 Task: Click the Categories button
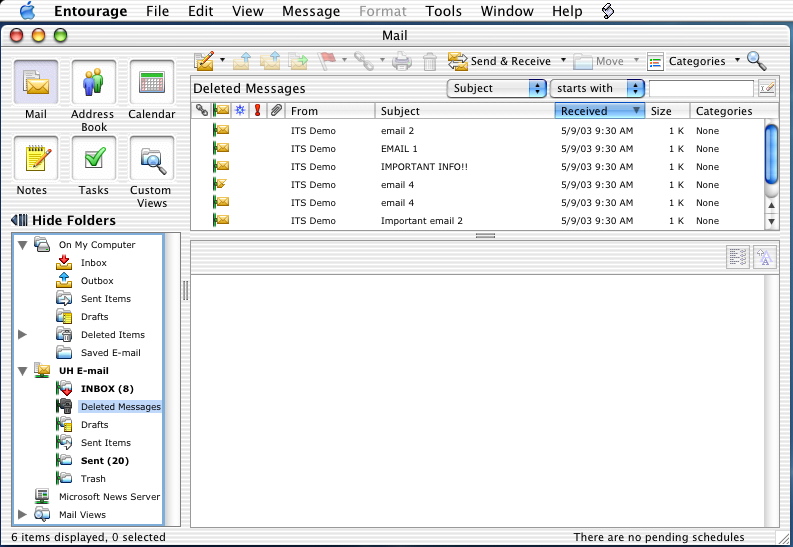tap(686, 61)
